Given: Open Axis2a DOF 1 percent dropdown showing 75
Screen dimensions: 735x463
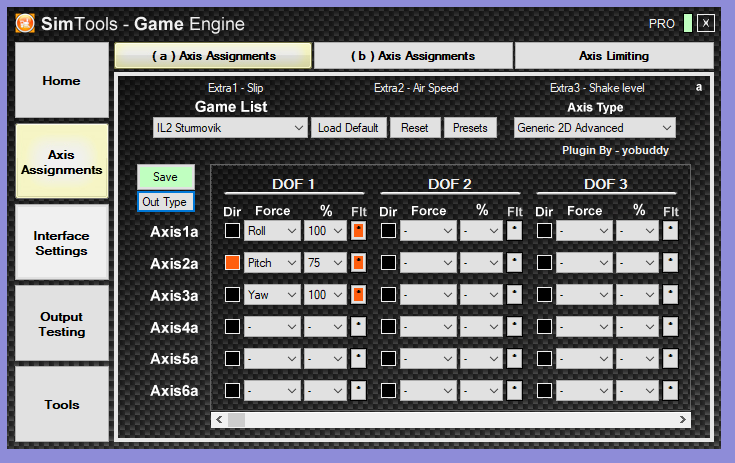Looking at the screenshot, I should tap(325, 262).
